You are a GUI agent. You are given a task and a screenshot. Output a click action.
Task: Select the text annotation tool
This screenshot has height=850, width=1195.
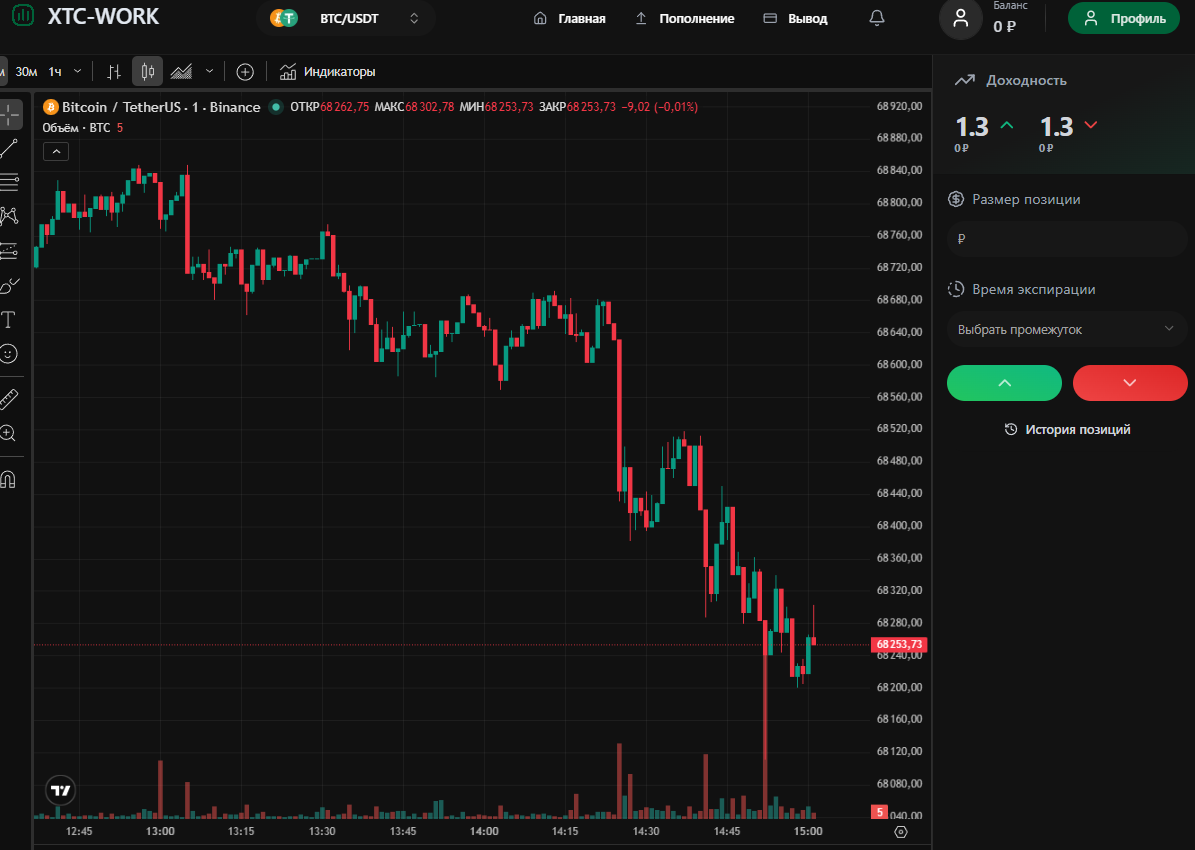pos(9,320)
